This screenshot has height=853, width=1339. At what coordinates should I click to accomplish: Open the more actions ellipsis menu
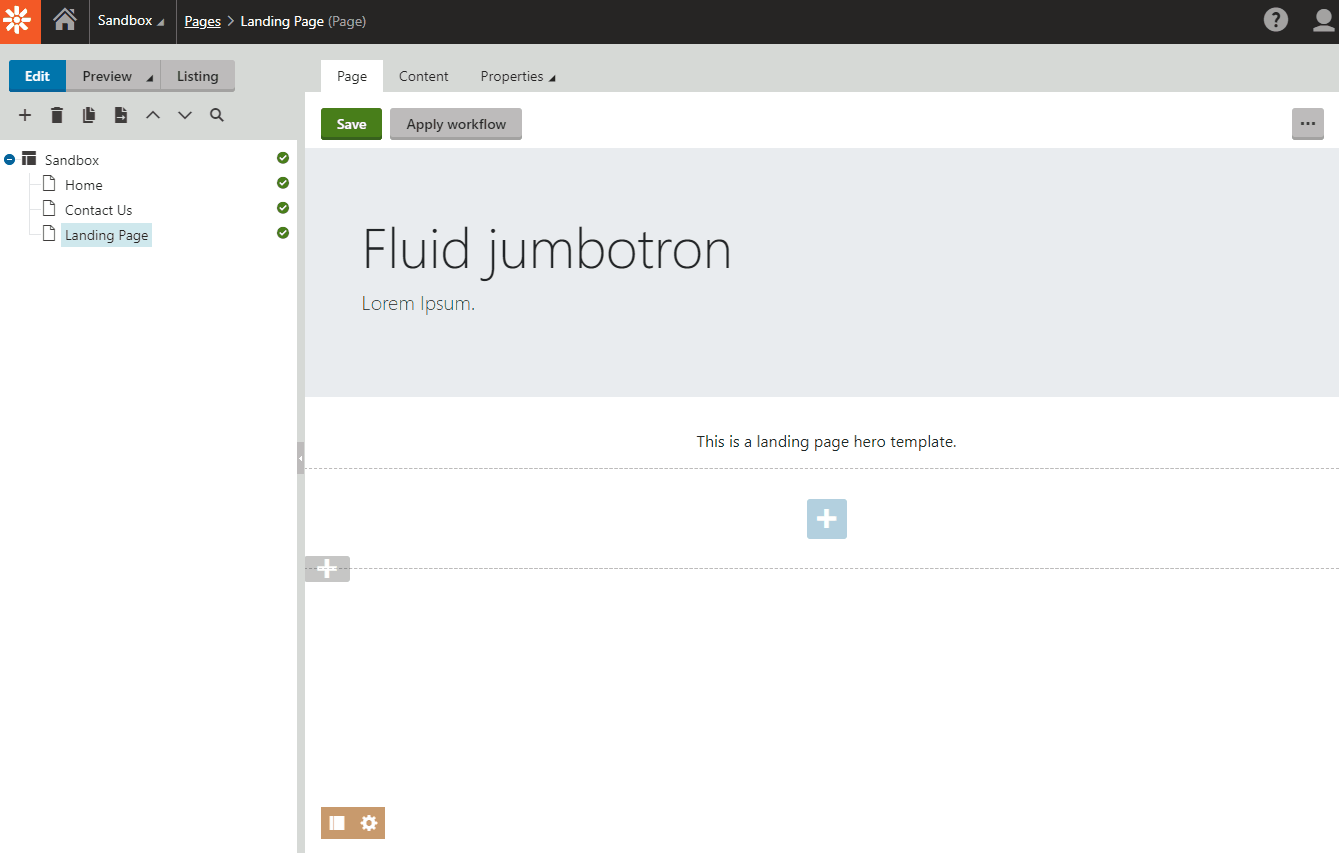point(1308,124)
